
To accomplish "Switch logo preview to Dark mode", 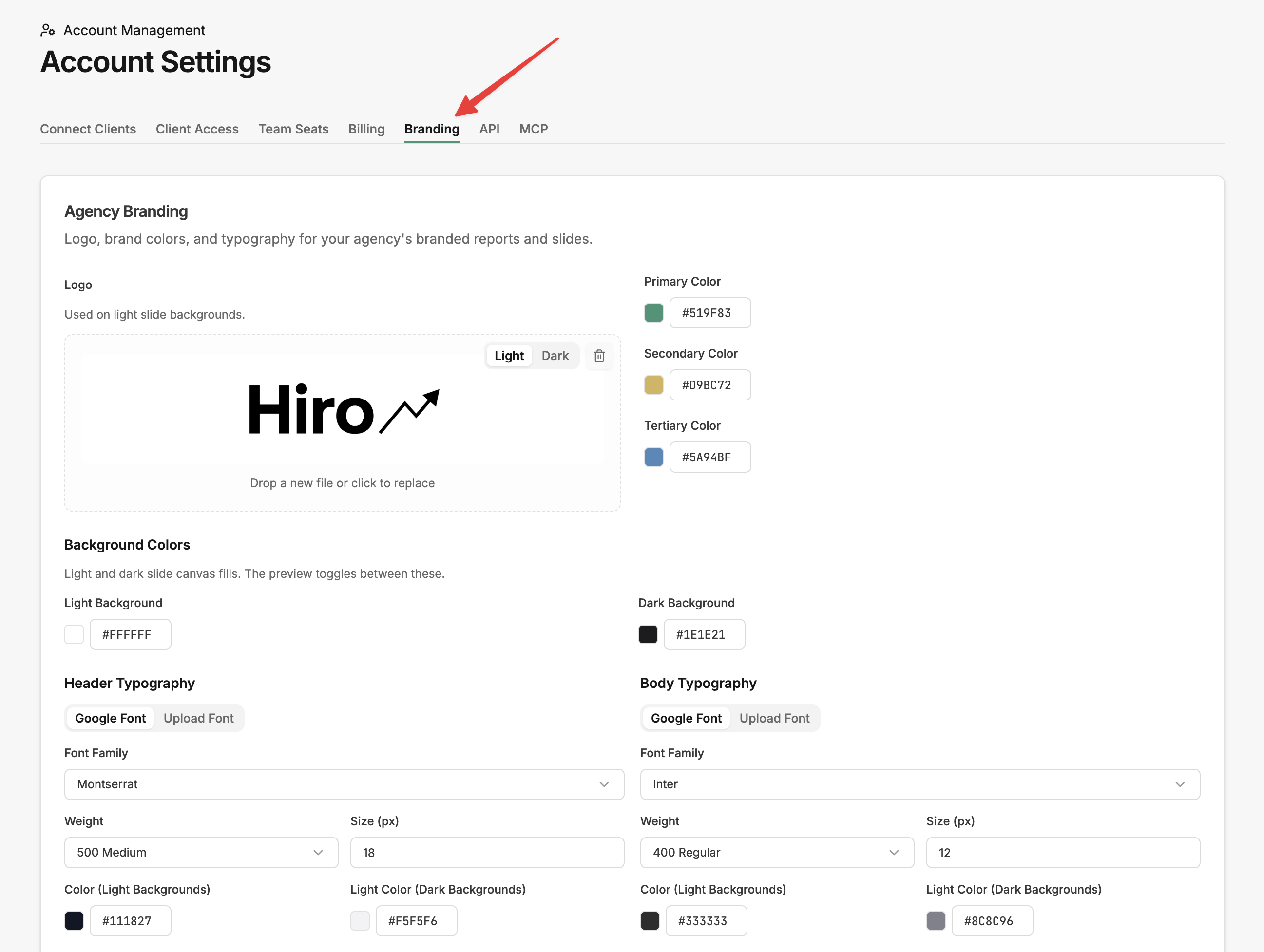I will pos(555,356).
